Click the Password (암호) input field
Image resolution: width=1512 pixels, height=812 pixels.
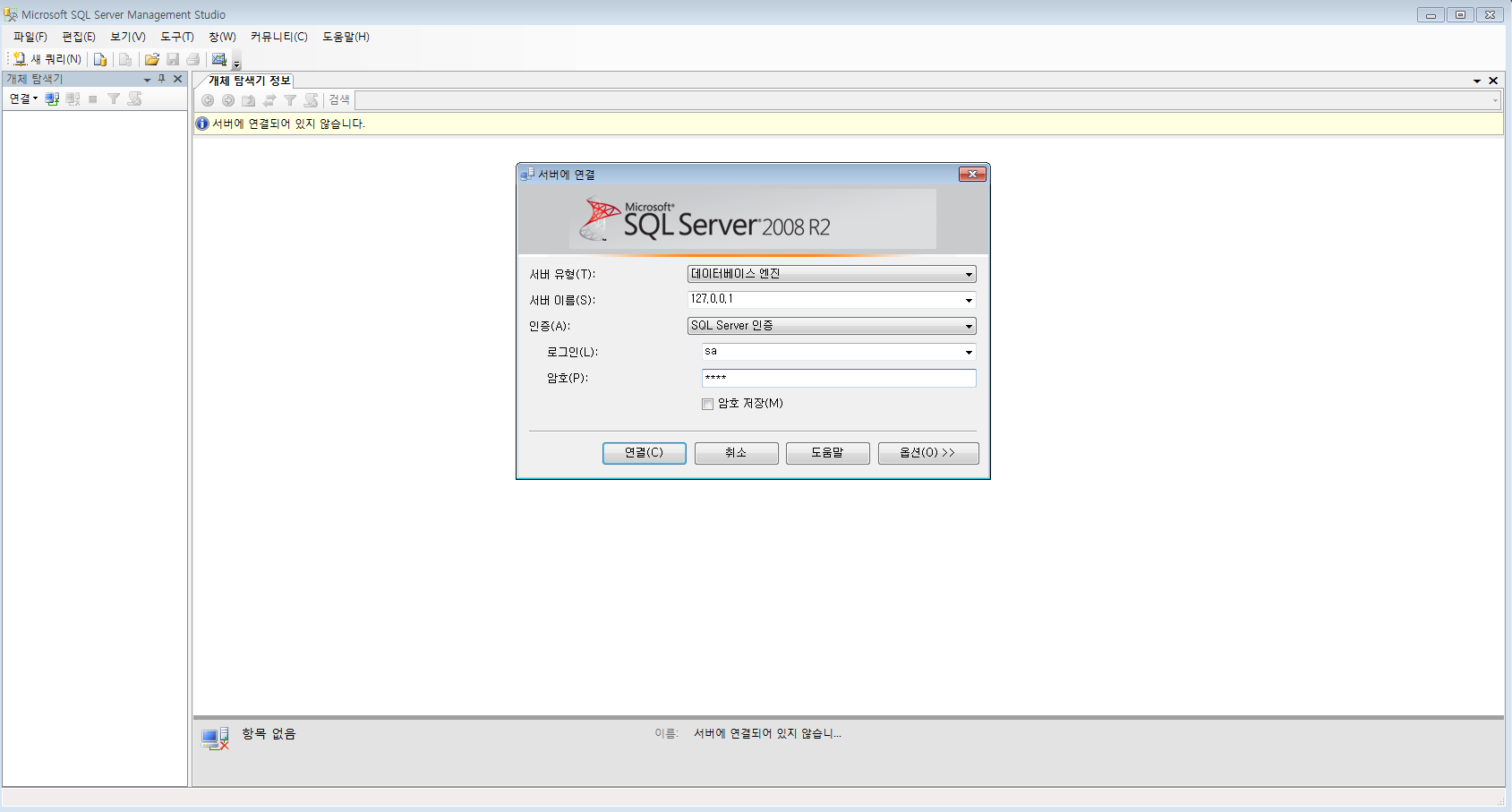click(839, 378)
